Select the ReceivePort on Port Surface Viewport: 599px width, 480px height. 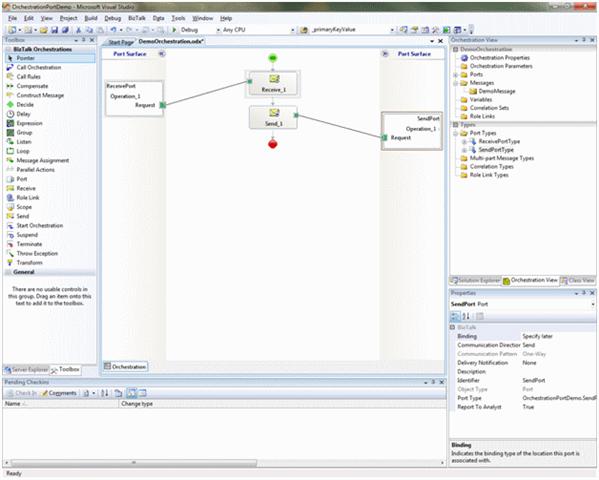click(134, 98)
